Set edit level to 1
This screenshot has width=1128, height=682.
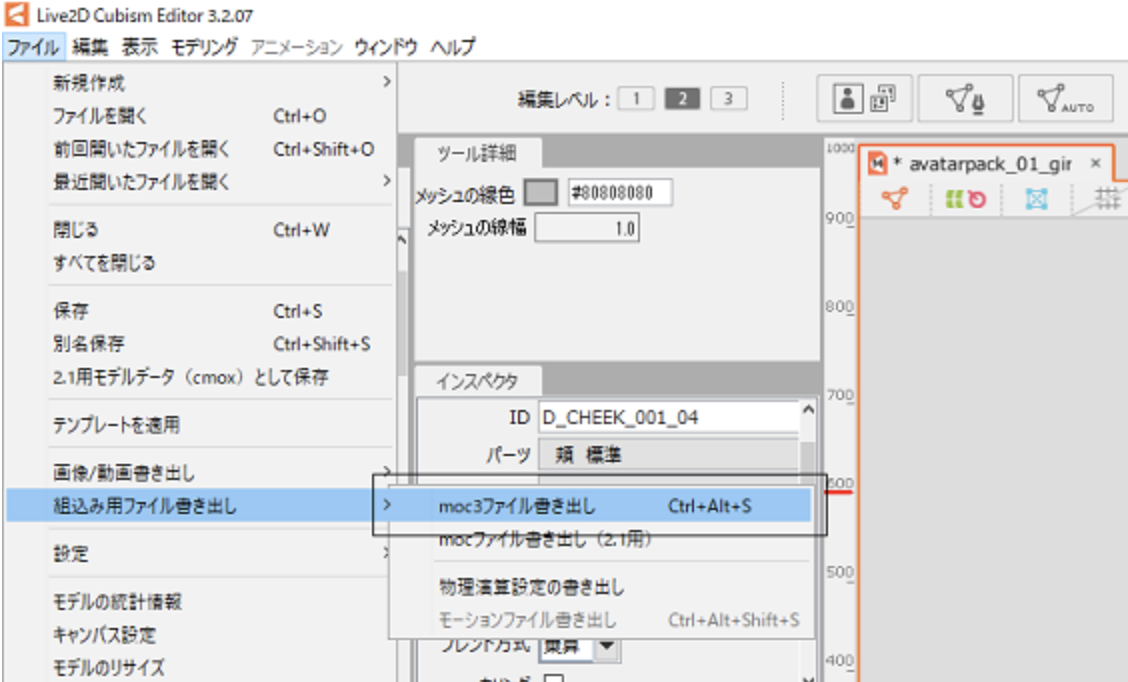tap(636, 98)
